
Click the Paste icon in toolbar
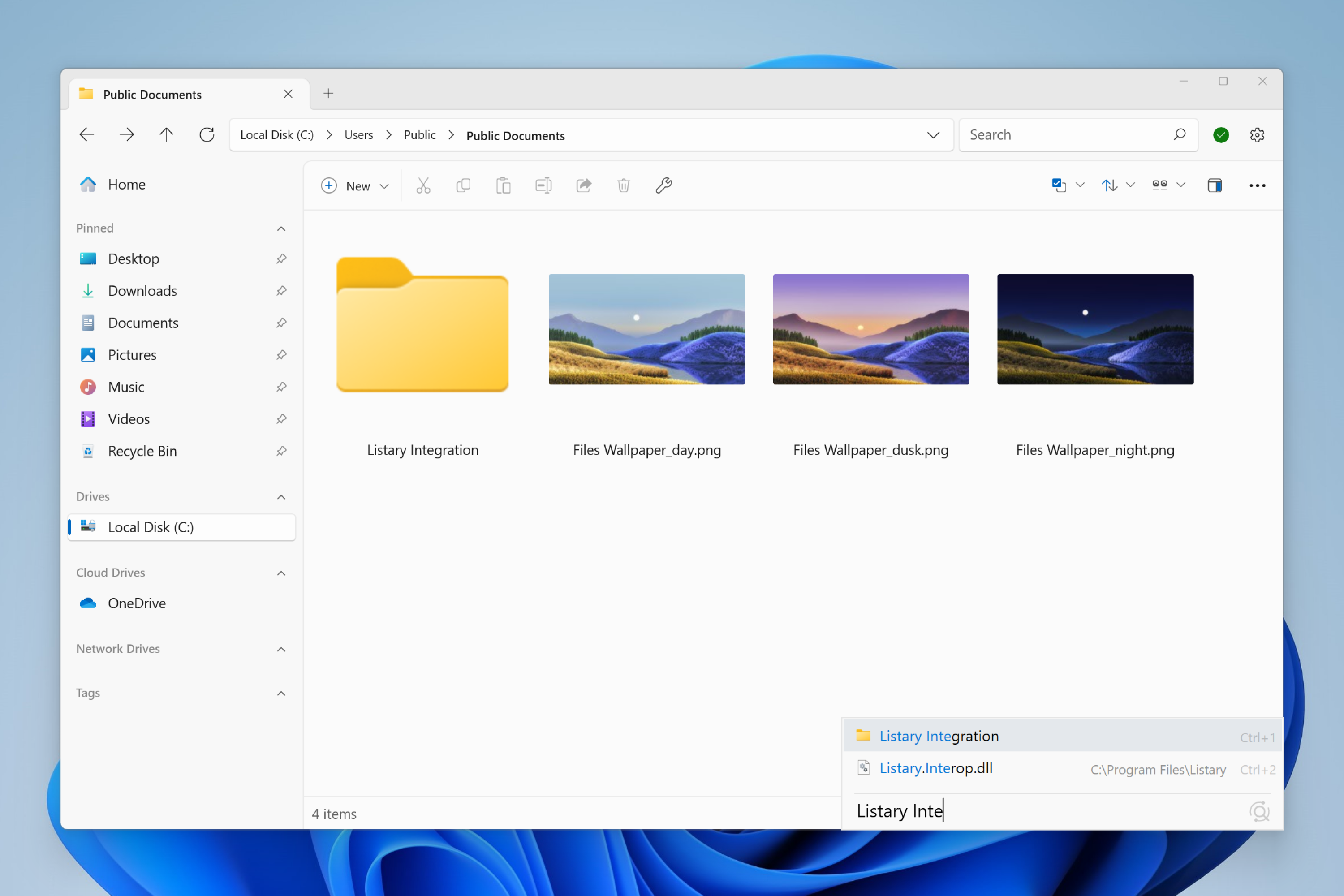[x=503, y=185]
